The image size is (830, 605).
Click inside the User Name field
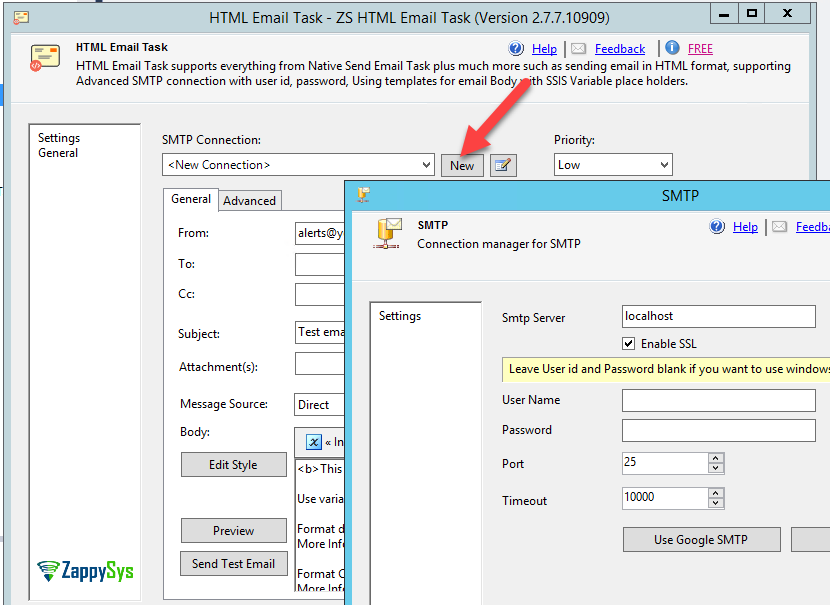click(x=717, y=400)
